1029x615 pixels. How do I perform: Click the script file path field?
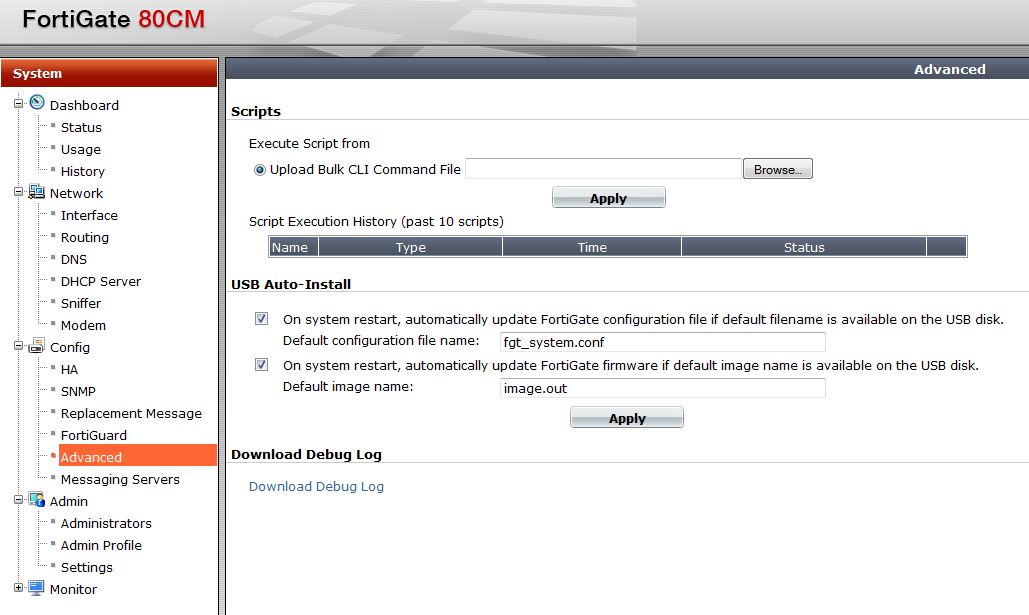pyautogui.click(x=603, y=169)
